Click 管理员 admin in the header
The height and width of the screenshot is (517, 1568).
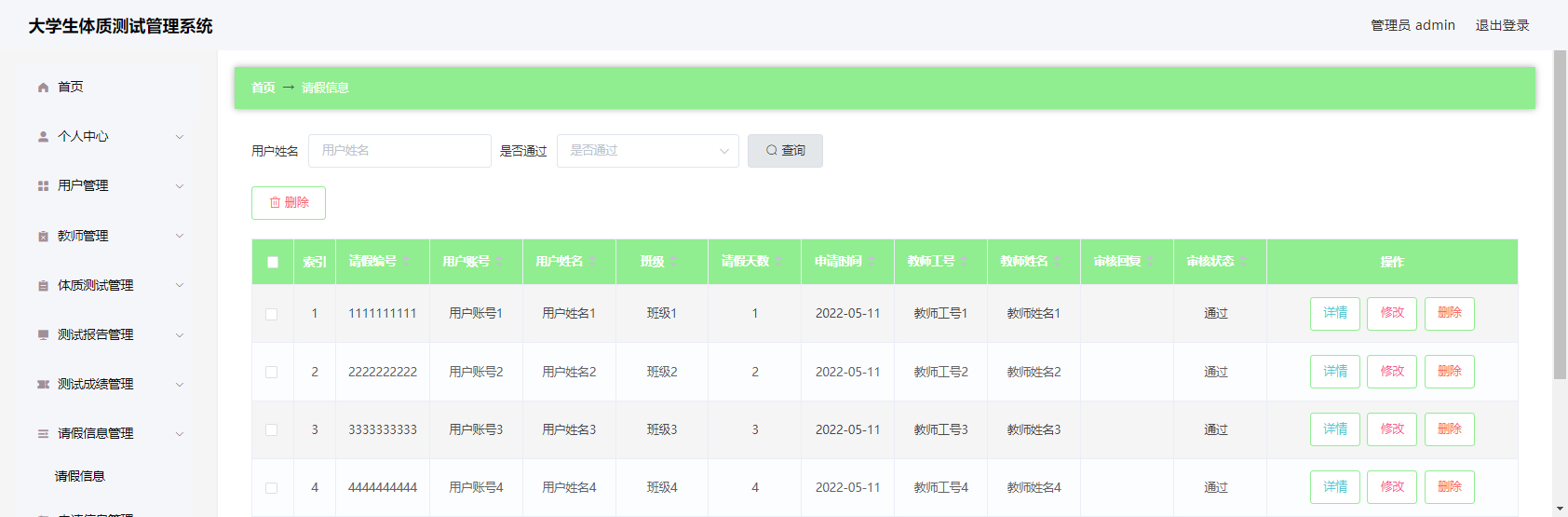(x=1413, y=25)
